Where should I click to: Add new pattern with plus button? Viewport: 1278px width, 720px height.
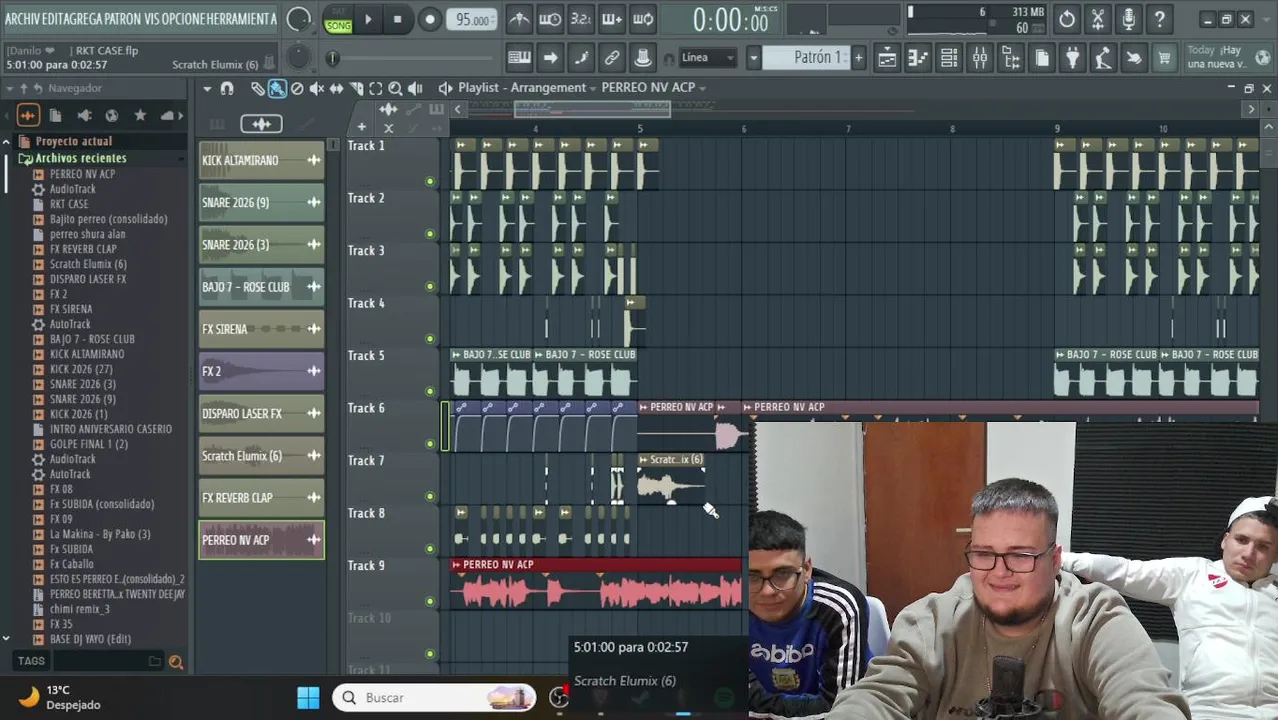click(858, 58)
